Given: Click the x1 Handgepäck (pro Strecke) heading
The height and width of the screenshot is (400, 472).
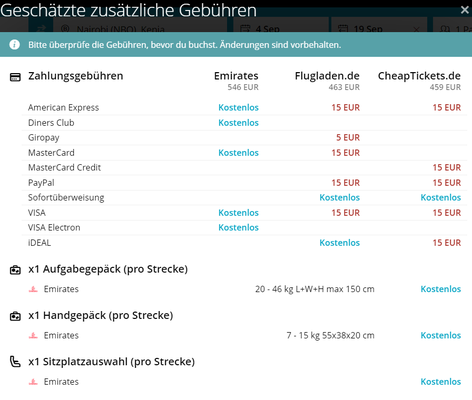Looking at the screenshot, I should pyautogui.click(x=101, y=316).
